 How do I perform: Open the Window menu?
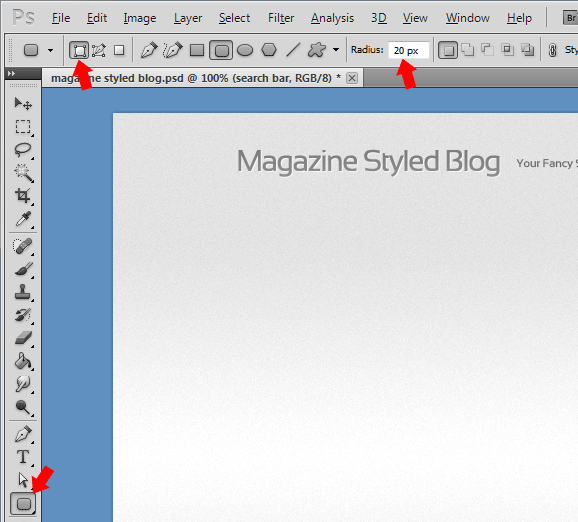coord(467,18)
